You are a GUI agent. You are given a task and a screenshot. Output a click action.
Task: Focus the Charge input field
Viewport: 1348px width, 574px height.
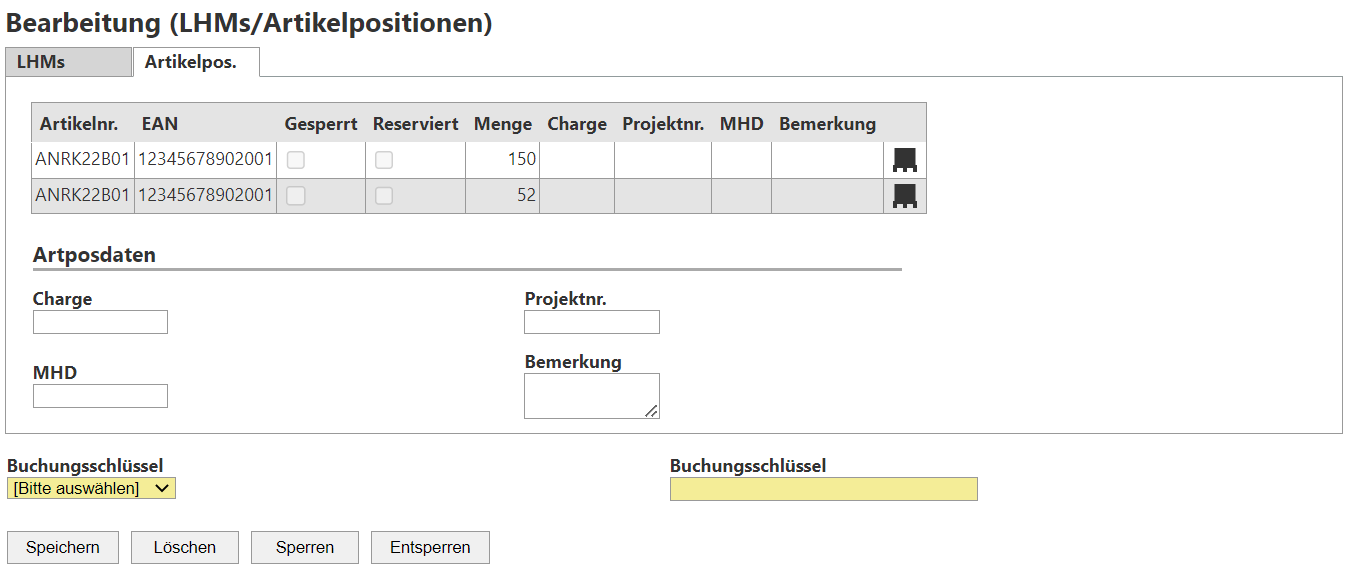100,322
